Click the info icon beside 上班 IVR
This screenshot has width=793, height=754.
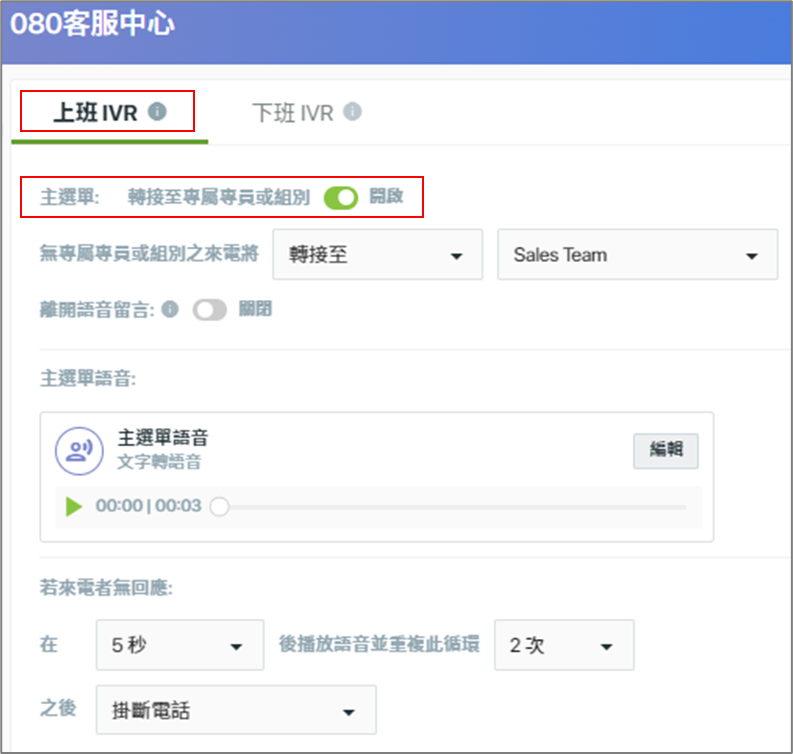tap(157, 111)
